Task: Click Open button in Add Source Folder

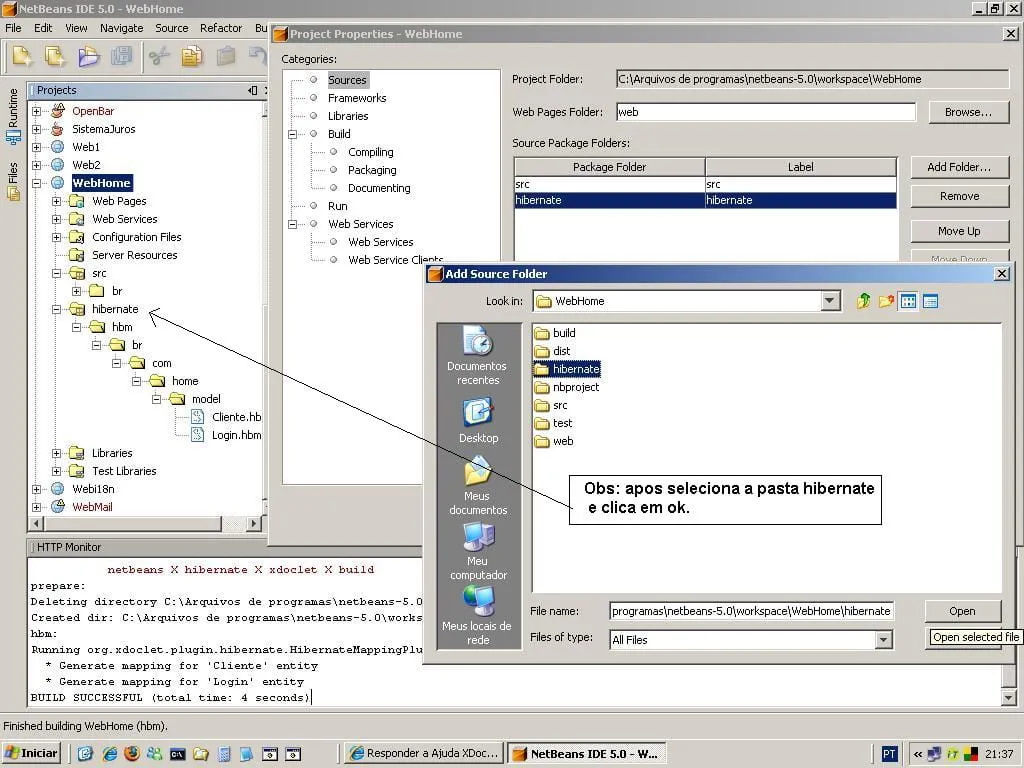Action: tap(963, 611)
